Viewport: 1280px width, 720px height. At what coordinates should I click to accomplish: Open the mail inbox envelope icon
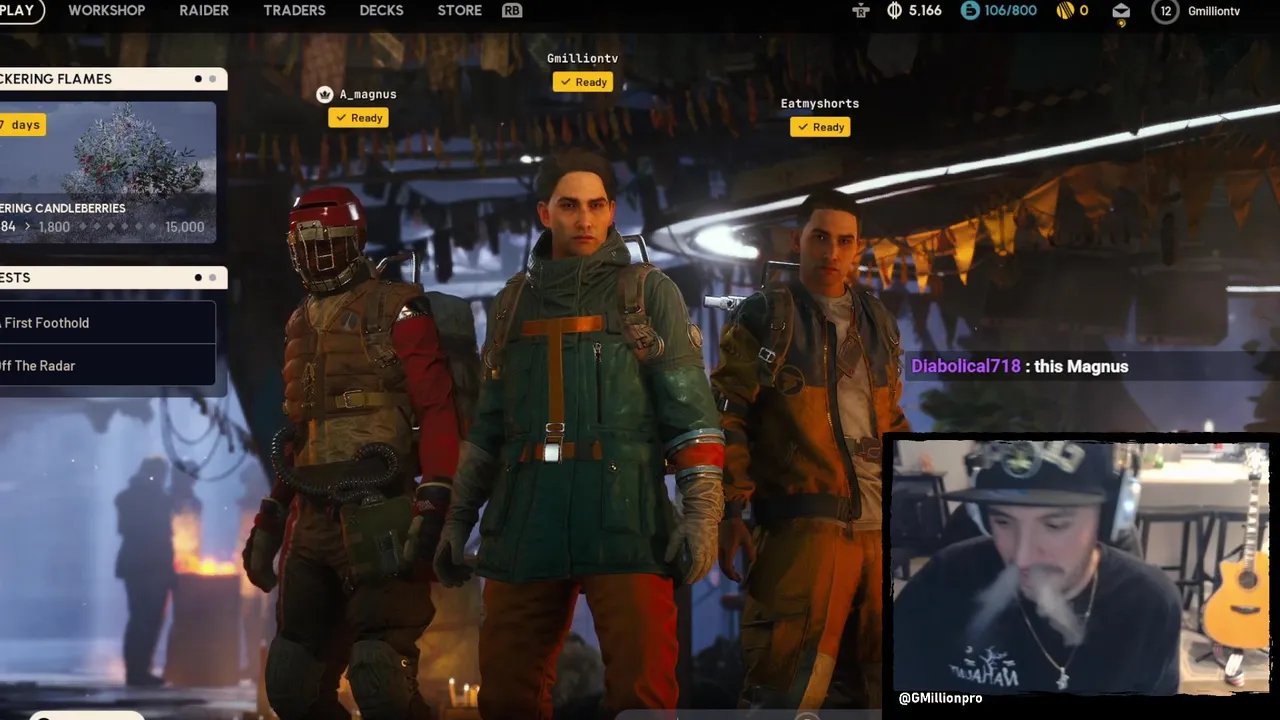(1121, 11)
